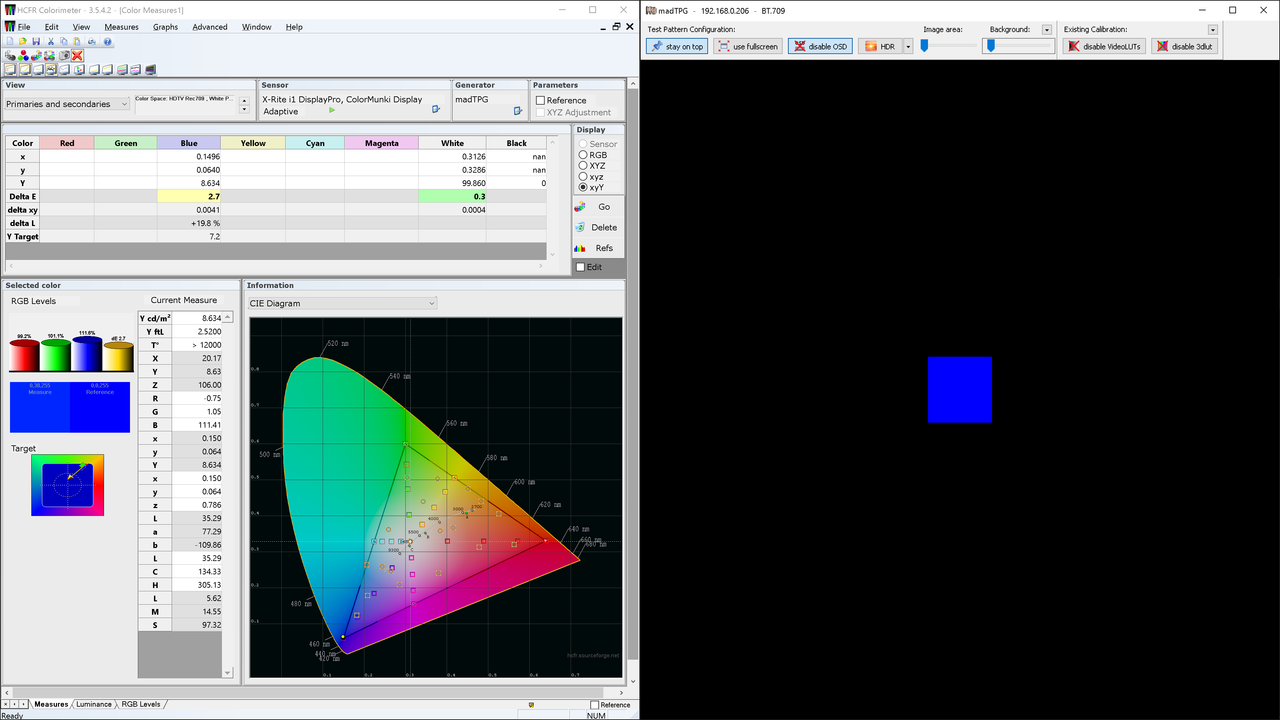This screenshot has height=720, width=1280.
Task: Open the Graphs menu
Action: (x=165, y=27)
